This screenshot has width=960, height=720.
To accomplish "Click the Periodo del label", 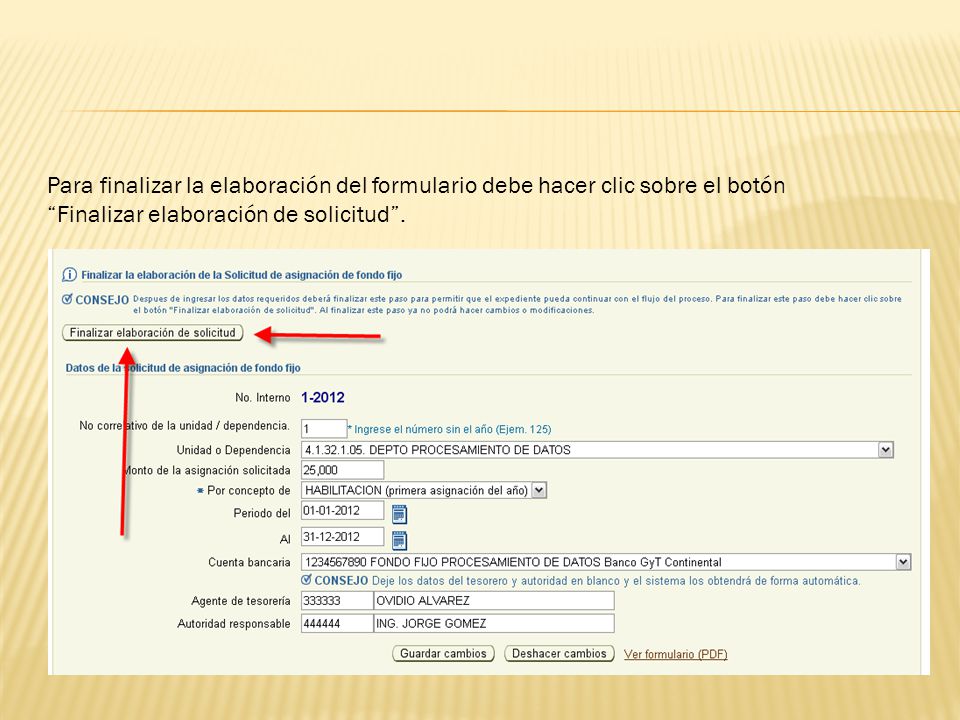I will (262, 513).
